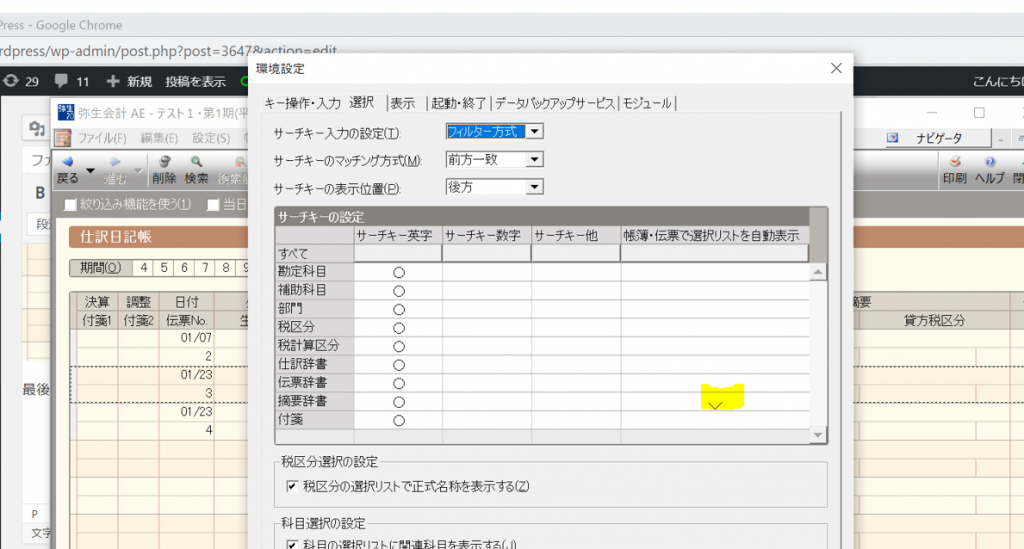Open the サーチキー入力の設定 dropdown
This screenshot has width=1024, height=549.
[x=535, y=132]
